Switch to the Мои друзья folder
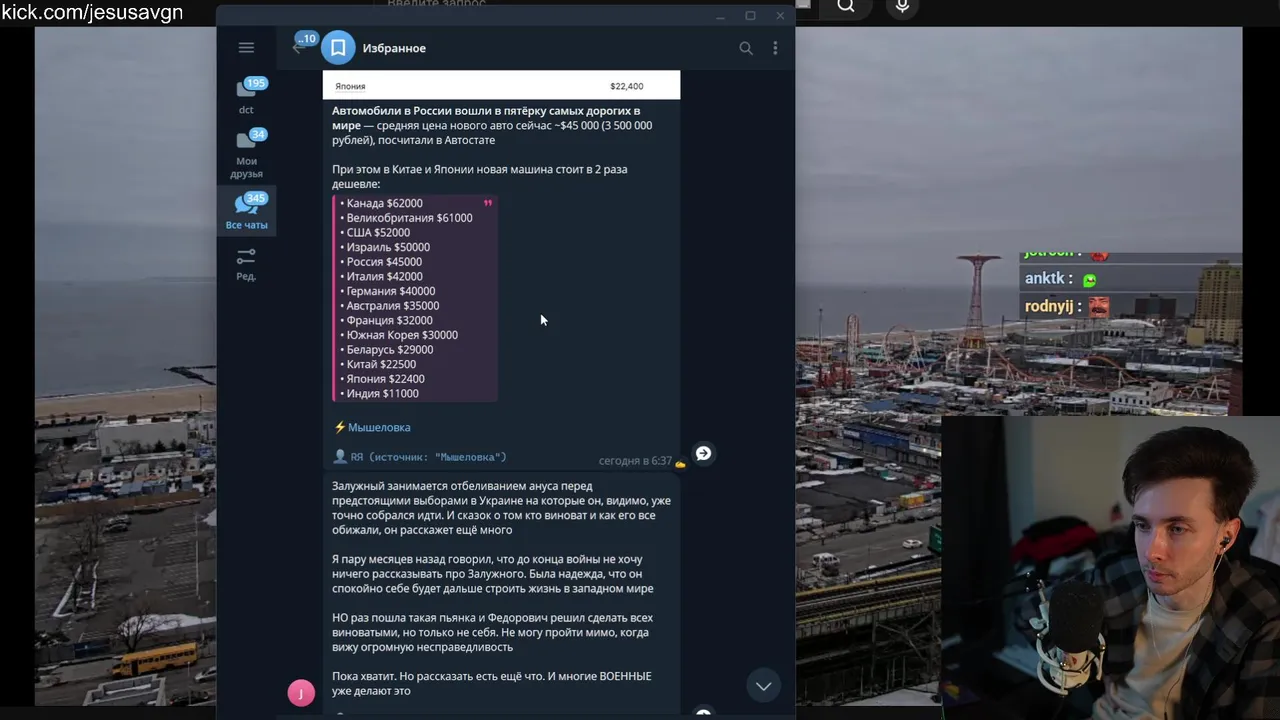The image size is (1280, 720). 246,155
